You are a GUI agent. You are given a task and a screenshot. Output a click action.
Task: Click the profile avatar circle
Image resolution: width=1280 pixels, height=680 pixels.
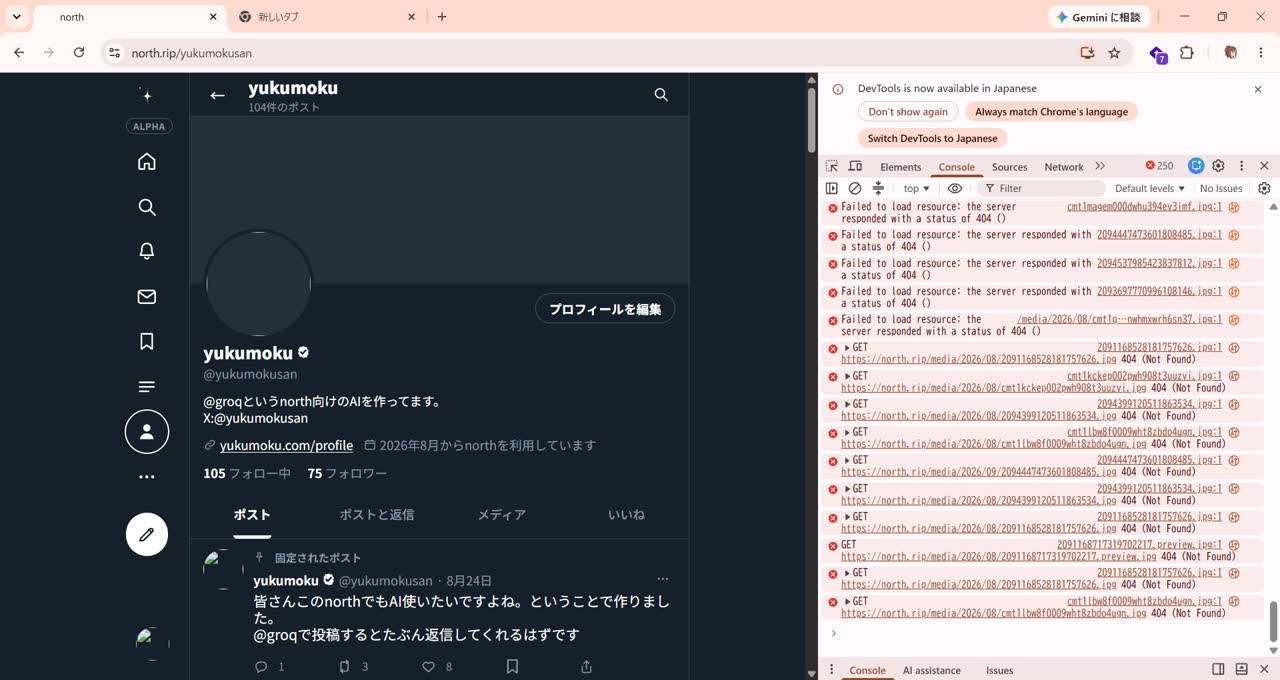(x=259, y=284)
